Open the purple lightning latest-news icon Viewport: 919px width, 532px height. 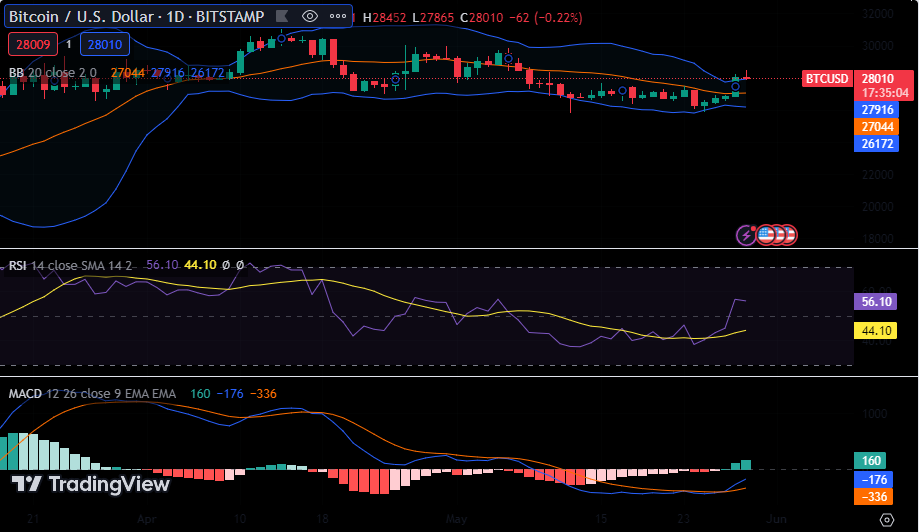[x=746, y=235]
